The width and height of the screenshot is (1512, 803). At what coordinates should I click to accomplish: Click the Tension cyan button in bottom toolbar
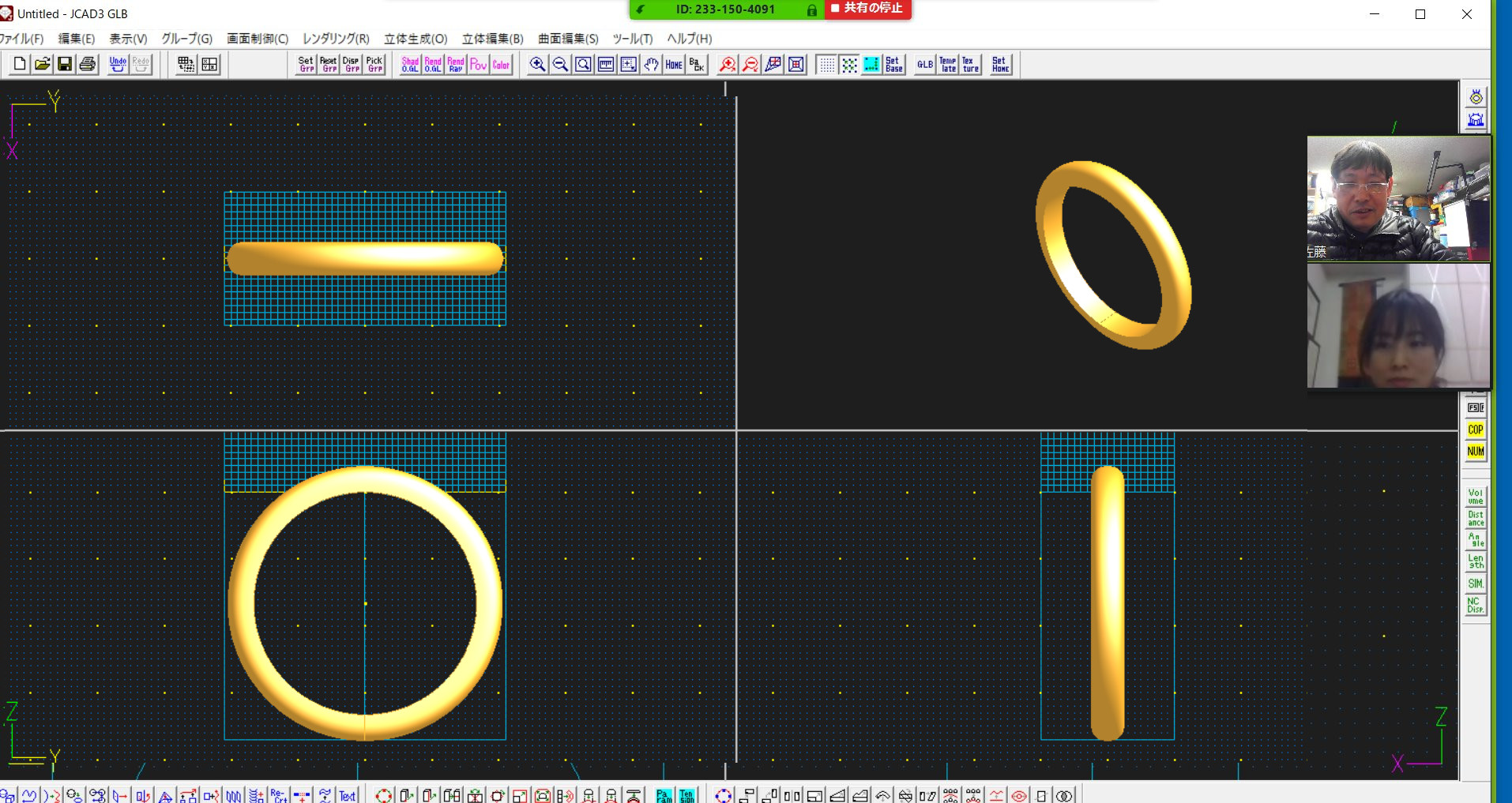point(686,795)
